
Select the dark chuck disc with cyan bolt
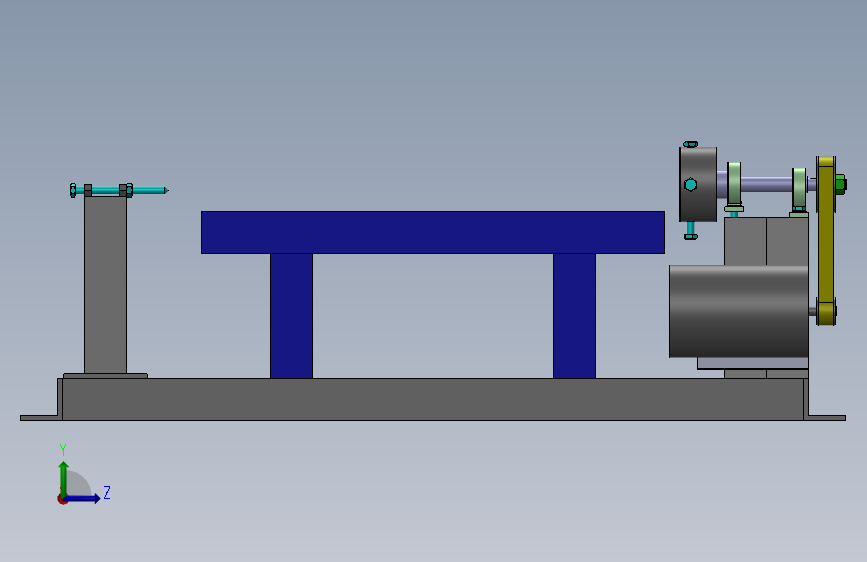[x=698, y=185]
